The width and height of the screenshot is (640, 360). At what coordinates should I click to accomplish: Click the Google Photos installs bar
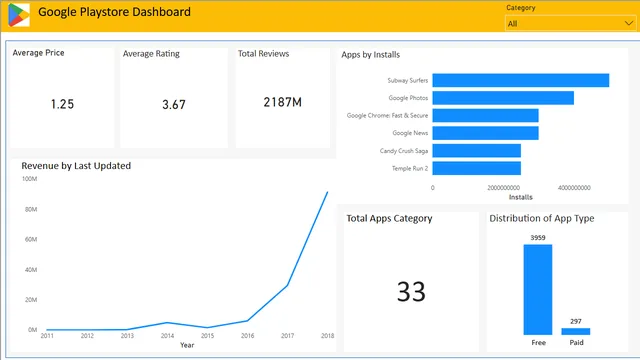(x=503, y=98)
